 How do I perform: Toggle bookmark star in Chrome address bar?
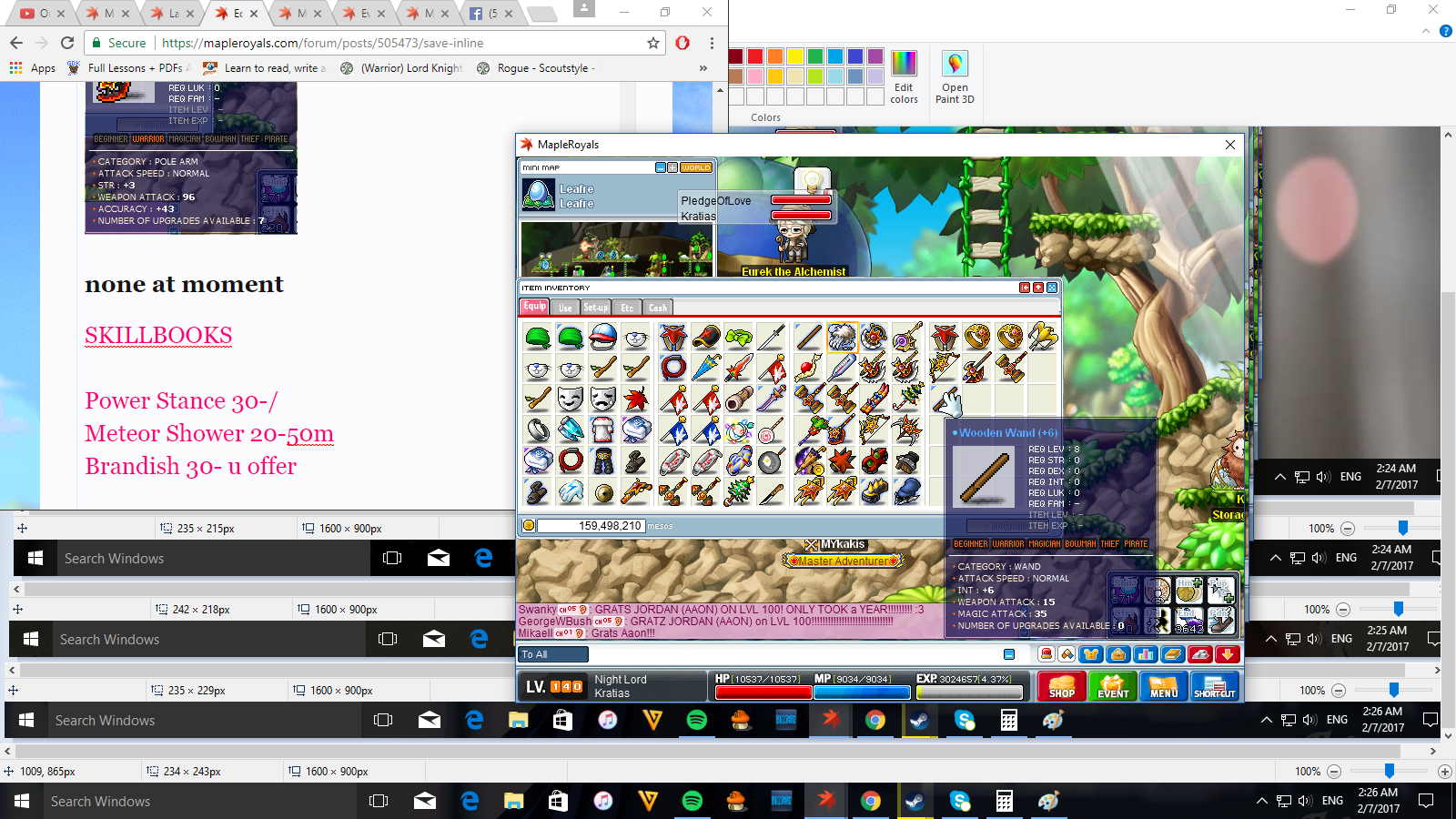653,43
